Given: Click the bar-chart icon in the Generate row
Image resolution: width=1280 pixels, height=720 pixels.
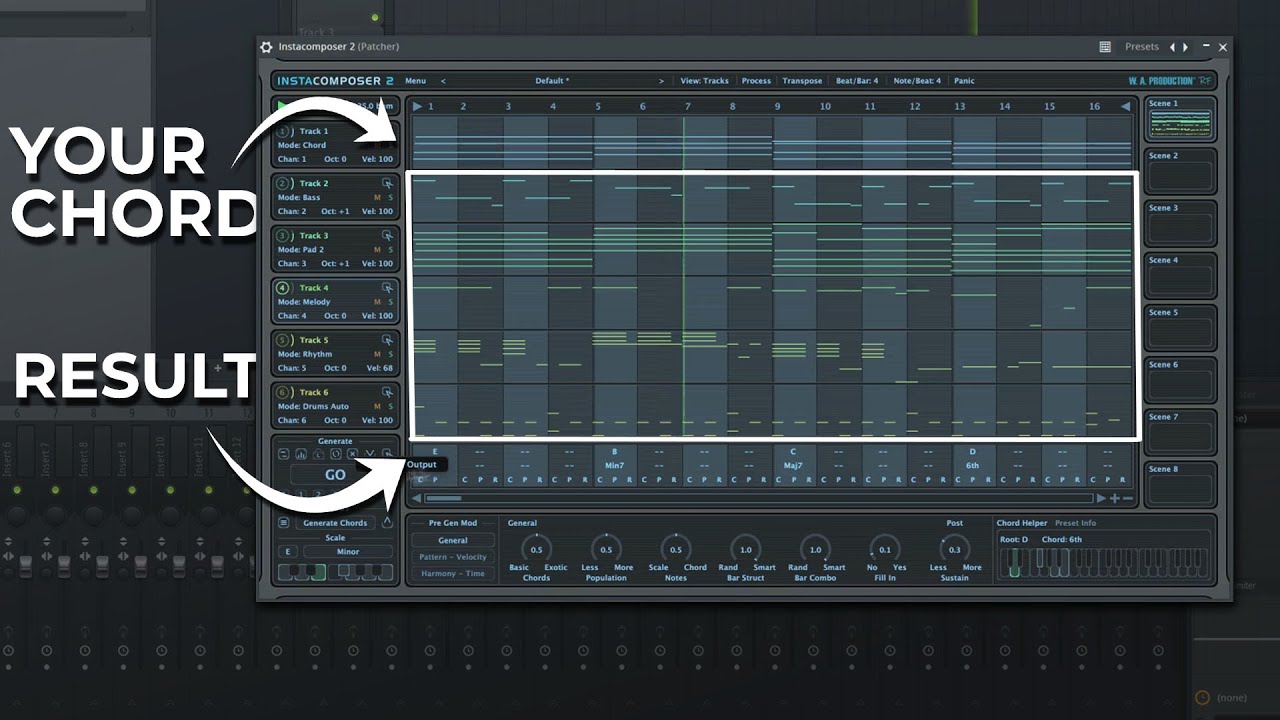Looking at the screenshot, I should (x=301, y=454).
